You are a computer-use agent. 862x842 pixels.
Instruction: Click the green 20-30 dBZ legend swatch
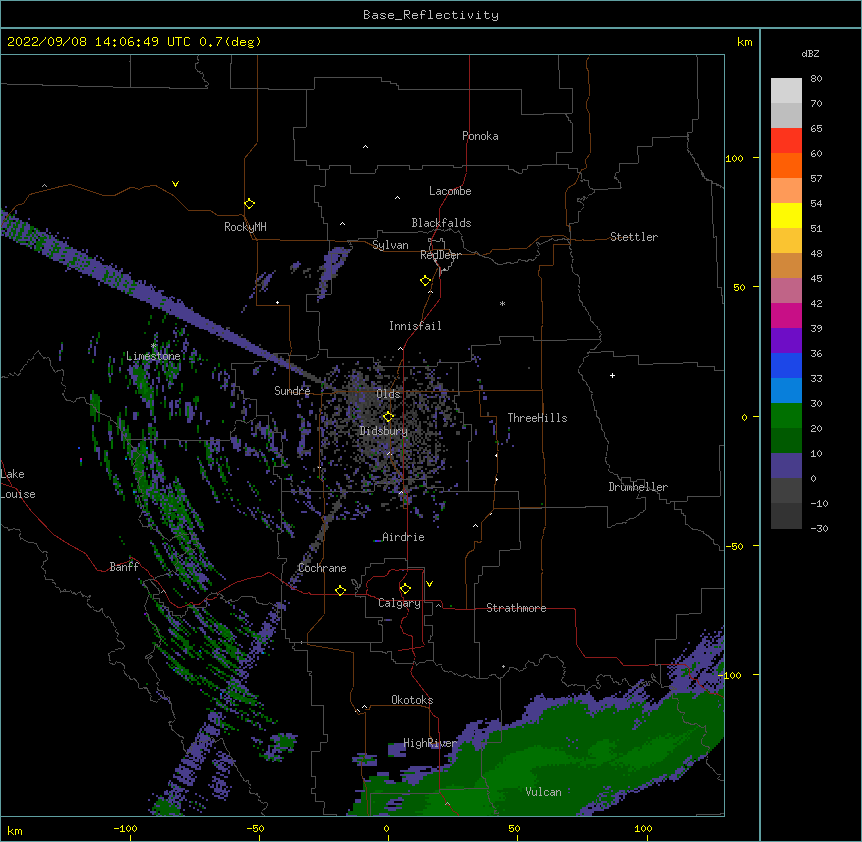click(786, 416)
